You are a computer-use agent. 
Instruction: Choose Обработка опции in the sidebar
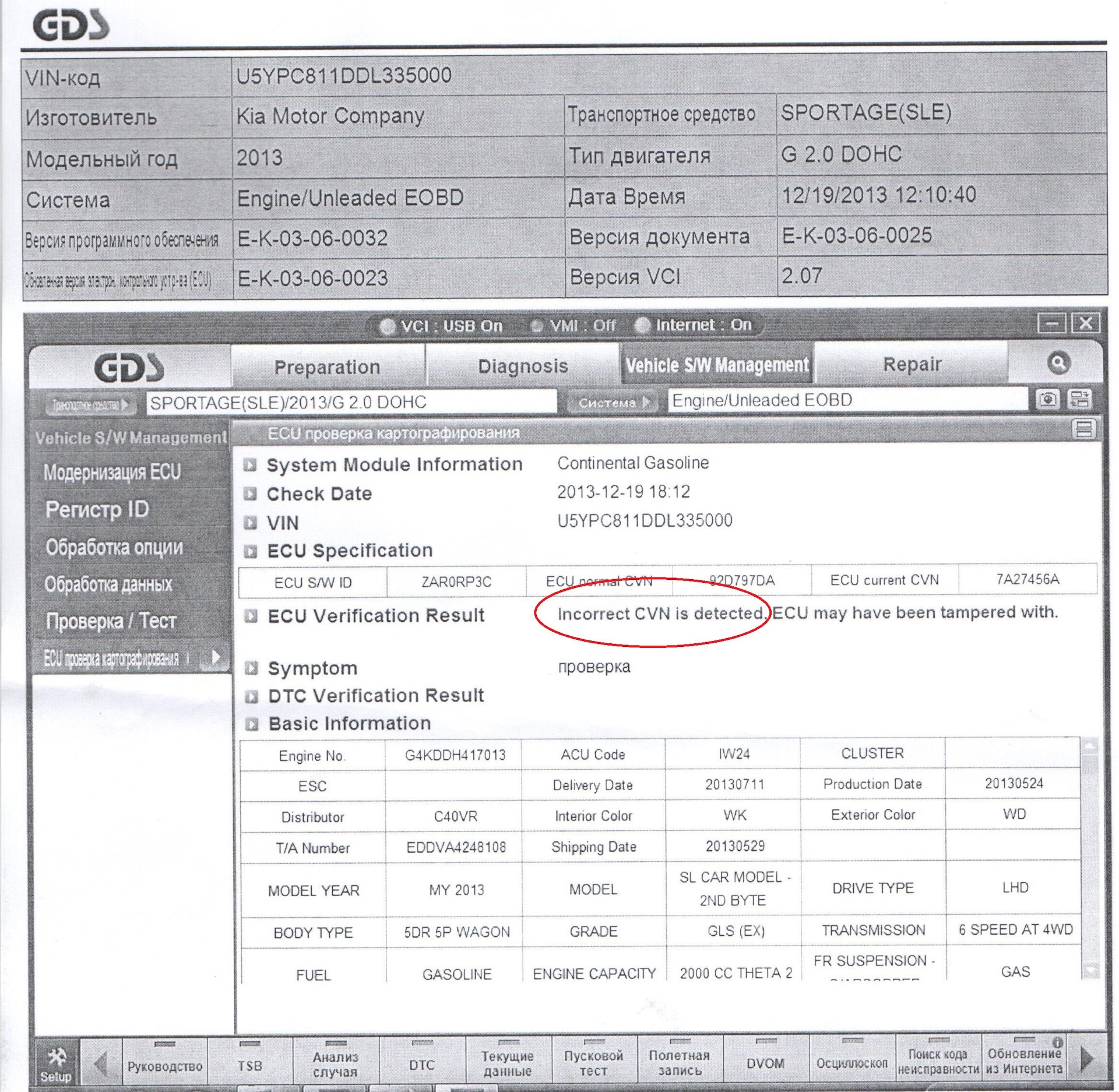[114, 547]
